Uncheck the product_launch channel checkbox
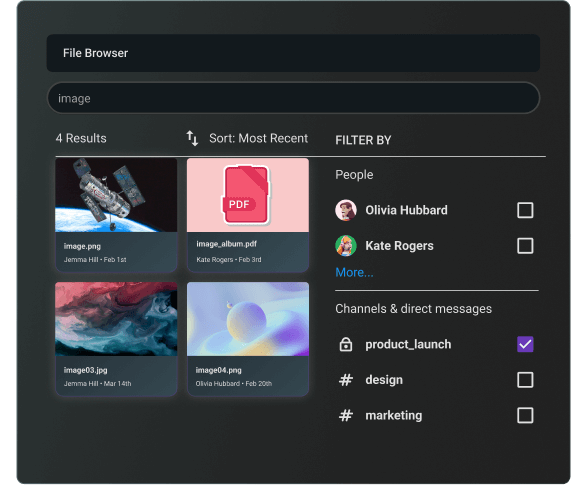The image size is (587, 485). click(525, 344)
